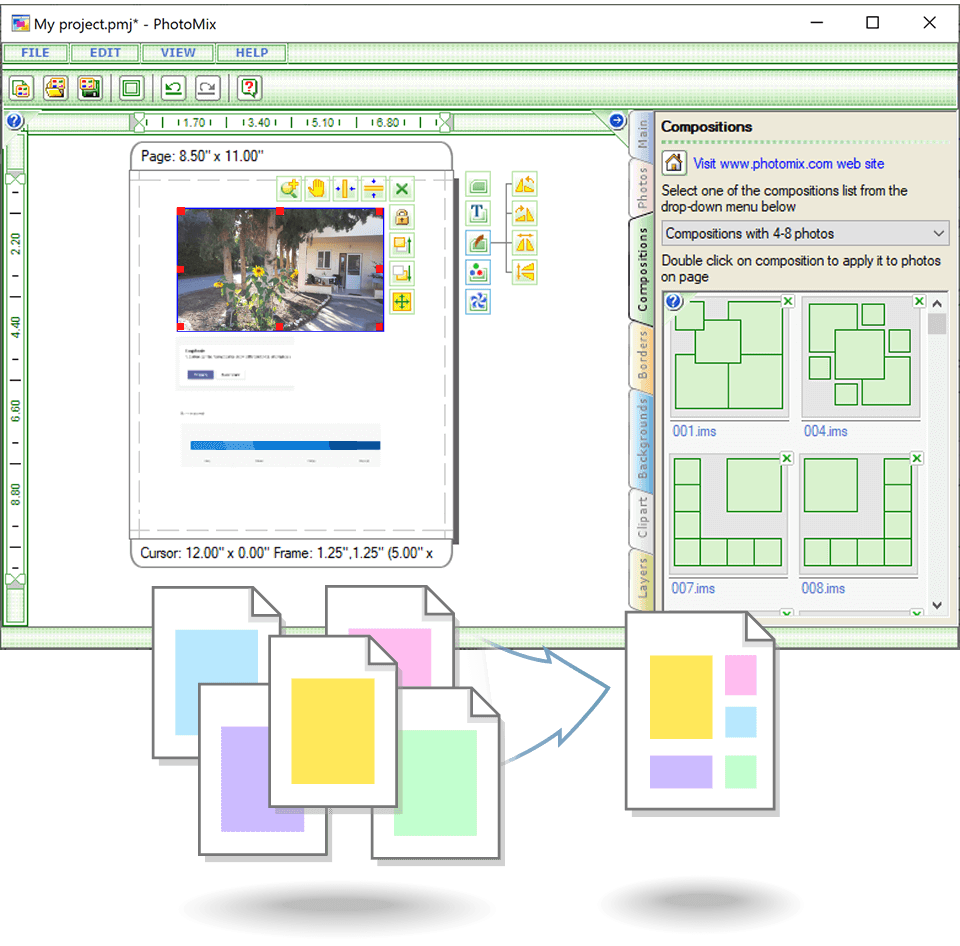
Task: Select the hand pan tool
Action: click(x=317, y=189)
